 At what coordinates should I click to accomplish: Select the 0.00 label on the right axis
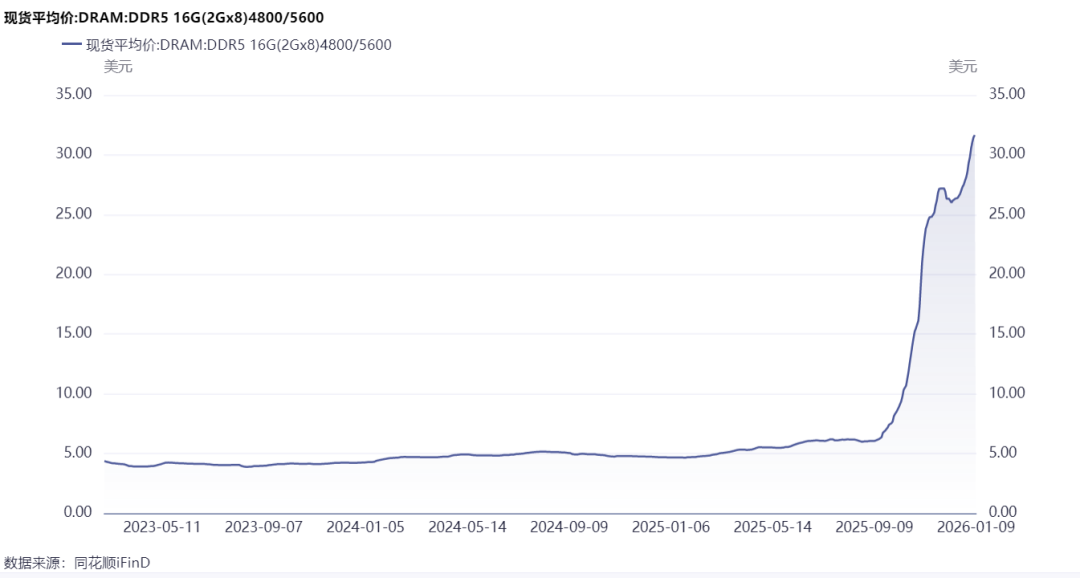(1003, 512)
